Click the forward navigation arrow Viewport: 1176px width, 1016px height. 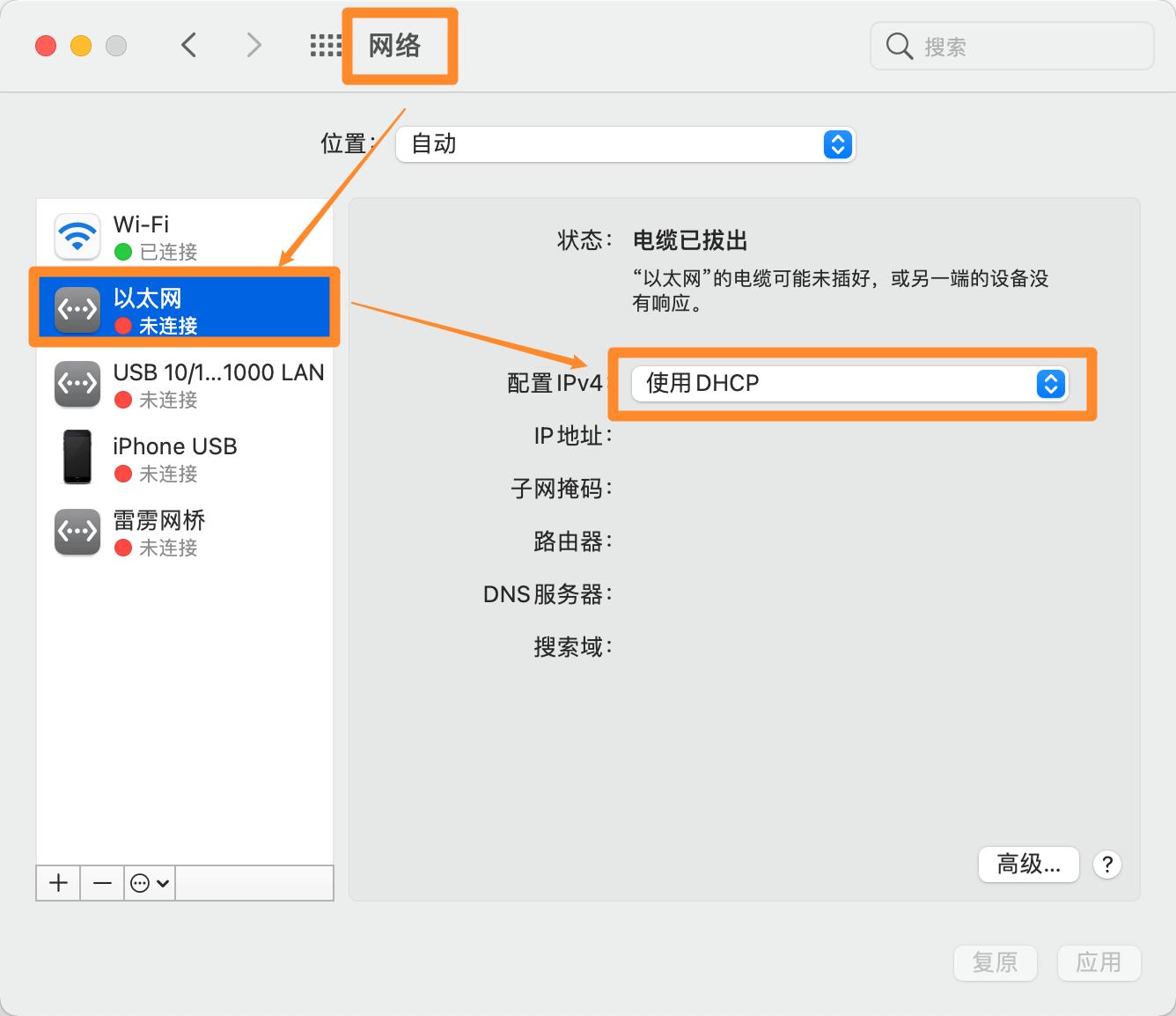(253, 44)
